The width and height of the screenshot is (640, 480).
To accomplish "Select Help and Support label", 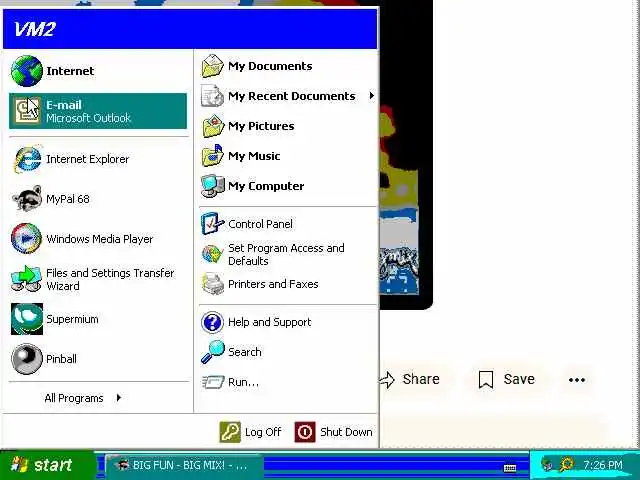I will (269, 322).
